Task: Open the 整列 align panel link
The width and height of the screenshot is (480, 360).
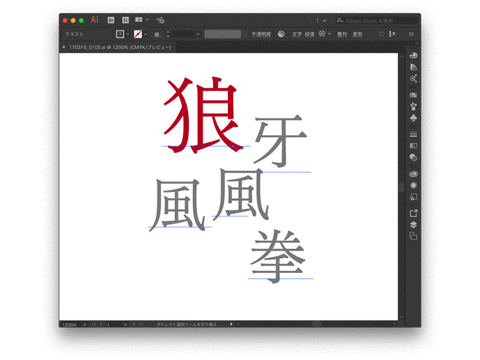Action: point(342,34)
